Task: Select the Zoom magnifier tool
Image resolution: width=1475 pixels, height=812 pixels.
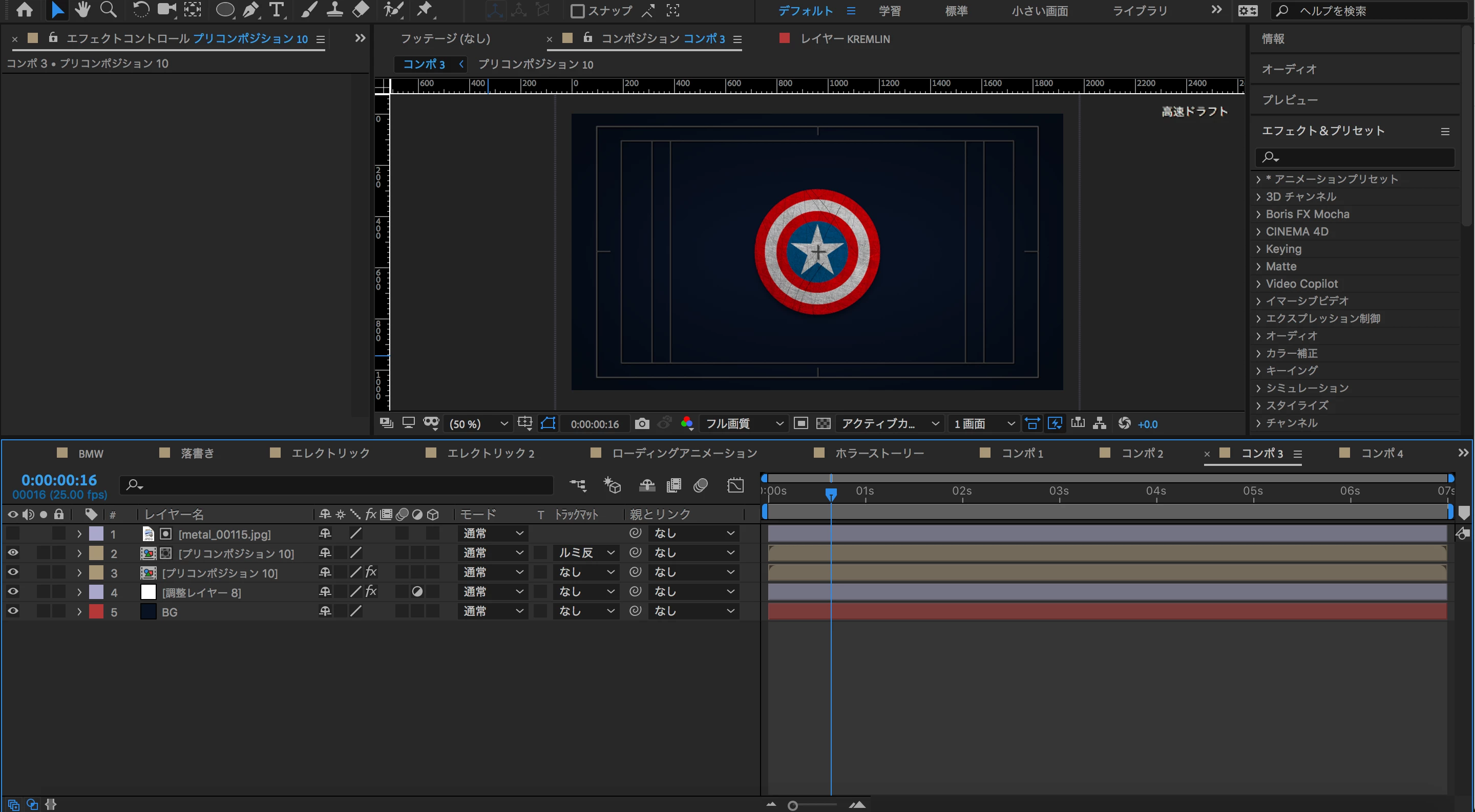Action: click(108, 10)
